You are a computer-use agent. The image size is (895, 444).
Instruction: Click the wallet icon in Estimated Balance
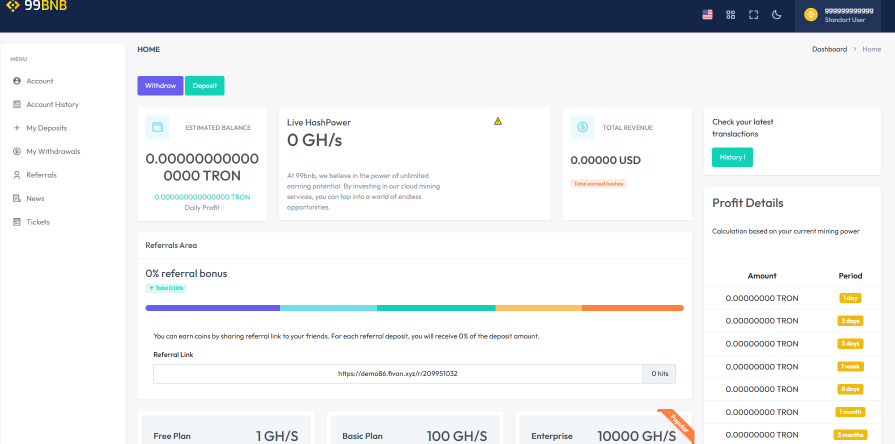157,127
